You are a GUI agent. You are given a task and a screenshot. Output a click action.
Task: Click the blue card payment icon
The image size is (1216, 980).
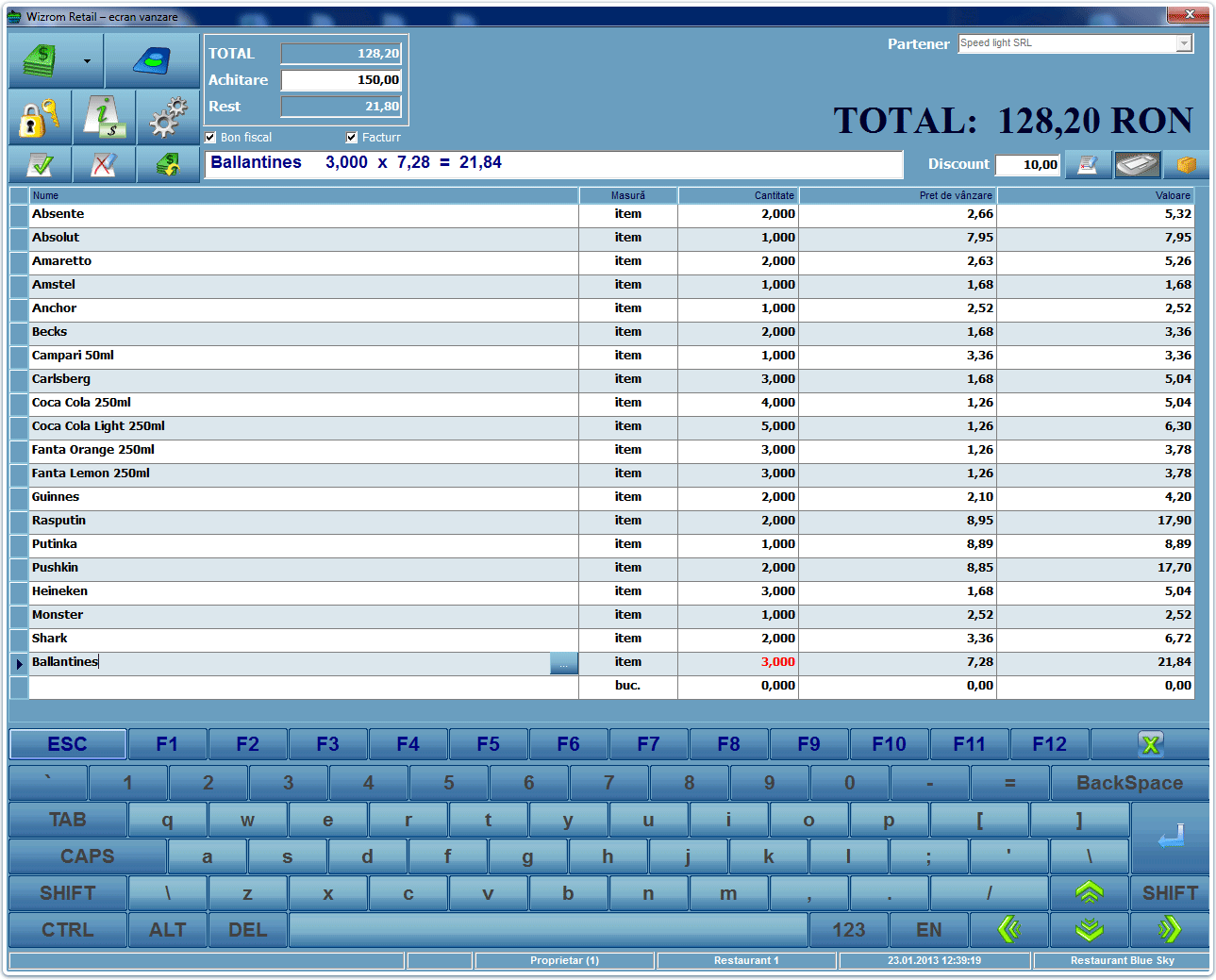coord(152,61)
